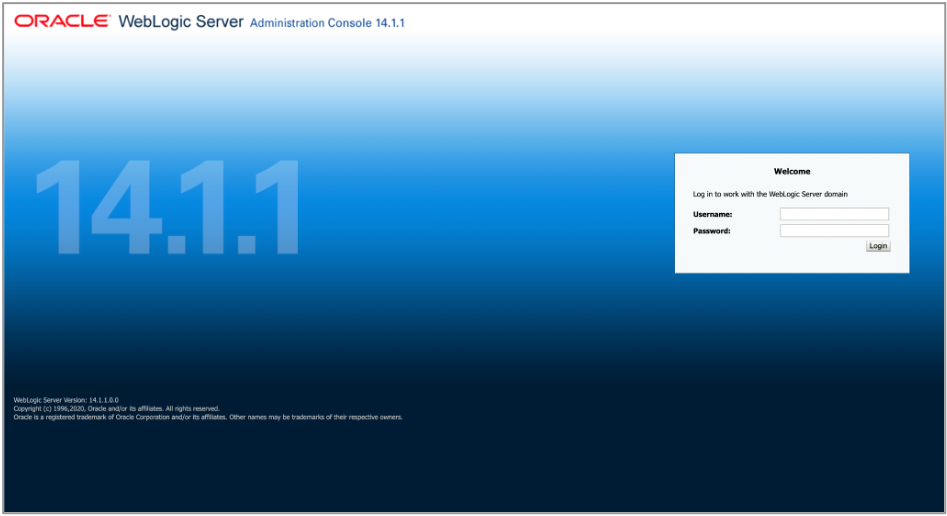This screenshot has height=516, width=947.
Task: Click the Login button
Action: pyautogui.click(x=878, y=246)
